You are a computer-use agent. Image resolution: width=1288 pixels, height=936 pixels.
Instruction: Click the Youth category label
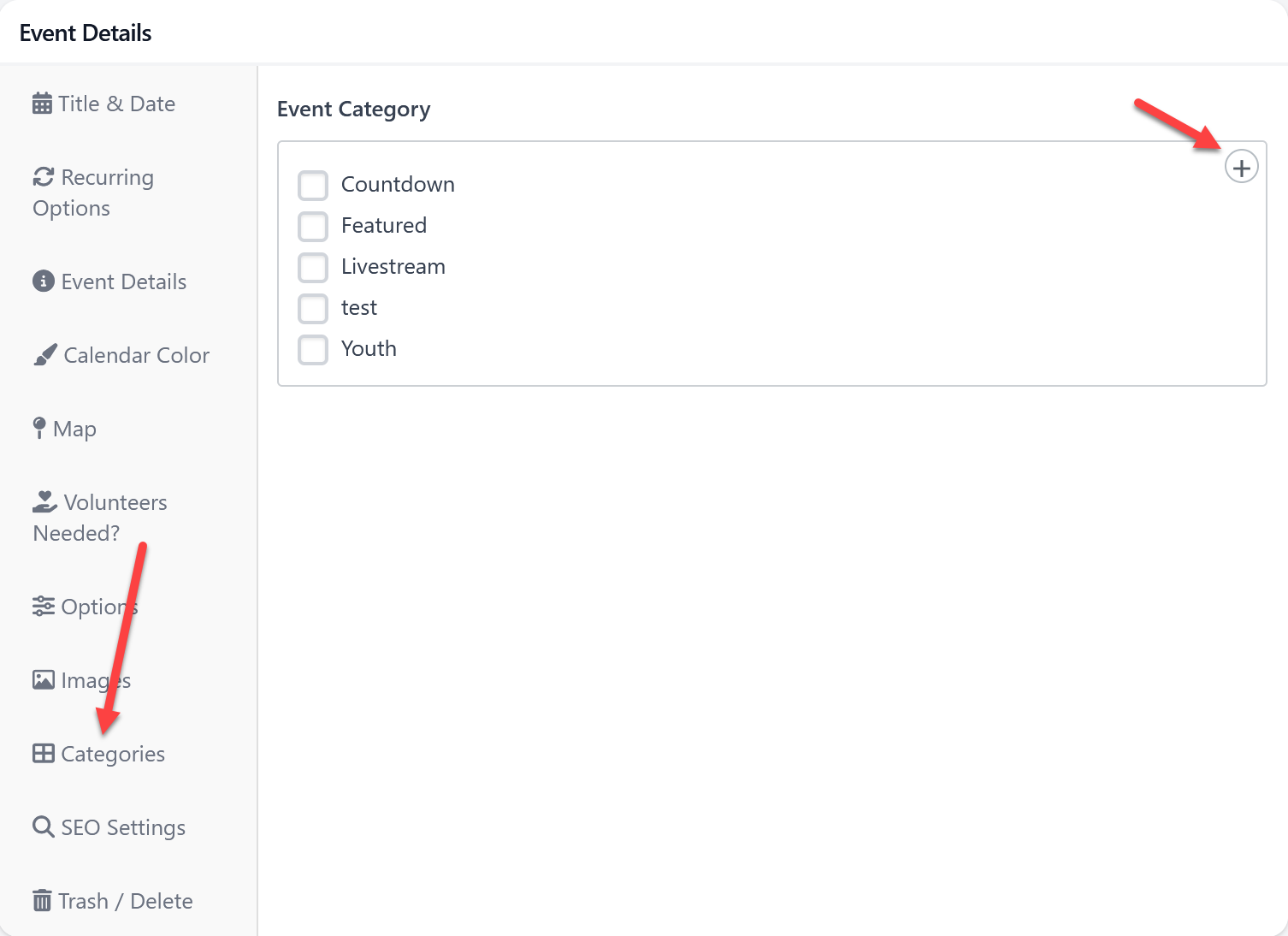coord(369,349)
